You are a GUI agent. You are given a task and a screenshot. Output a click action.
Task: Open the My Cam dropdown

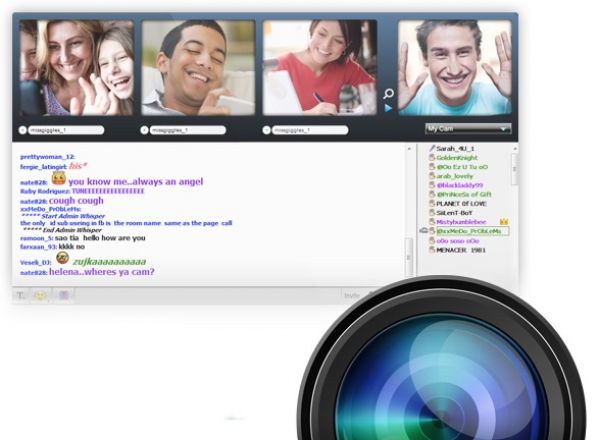[468, 129]
